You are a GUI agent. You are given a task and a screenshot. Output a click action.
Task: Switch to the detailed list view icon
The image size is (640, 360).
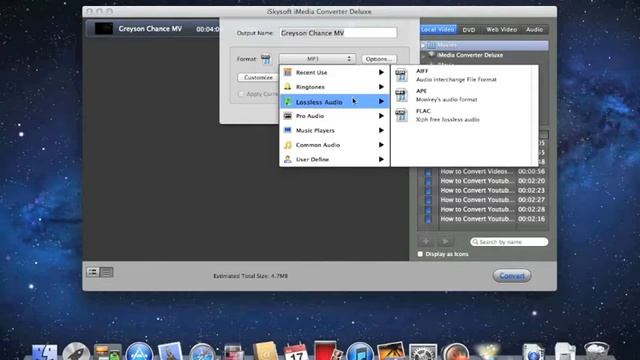coord(93,272)
